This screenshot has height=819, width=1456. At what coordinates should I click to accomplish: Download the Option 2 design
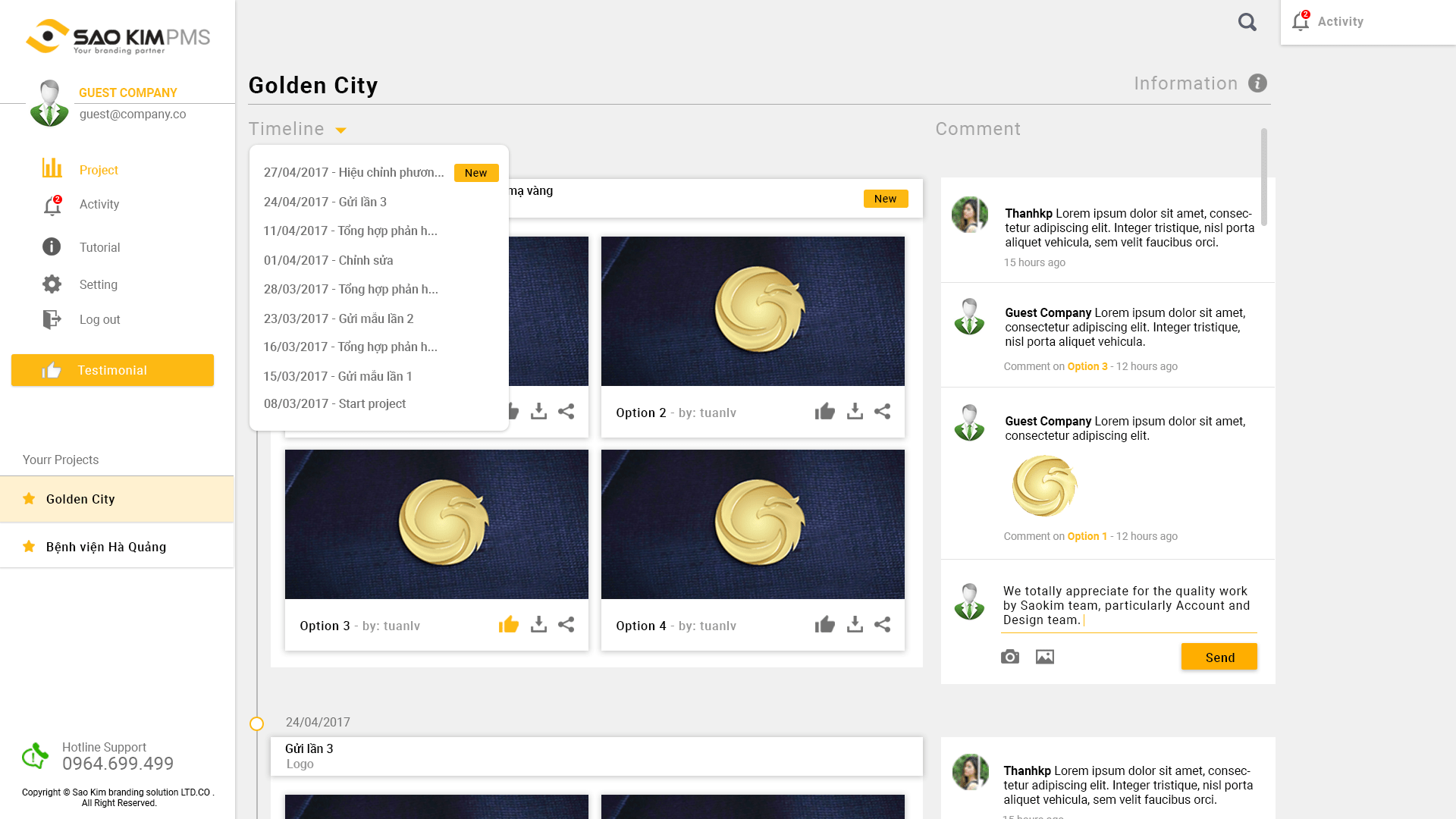pyautogui.click(x=855, y=412)
